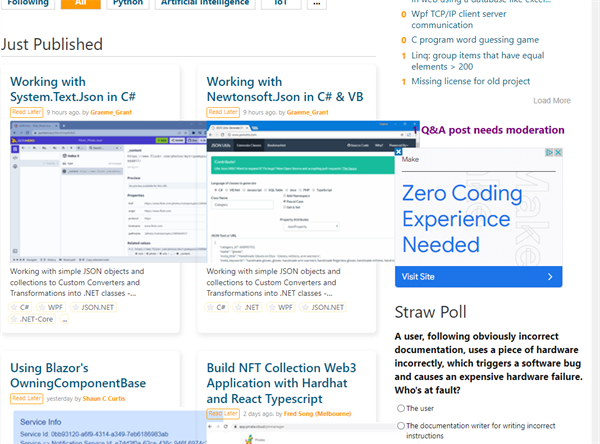The width and height of the screenshot is (600, 444).
Task: Star the JSON.NET tag on Newtonsoft.Json card
Action: [305, 307]
